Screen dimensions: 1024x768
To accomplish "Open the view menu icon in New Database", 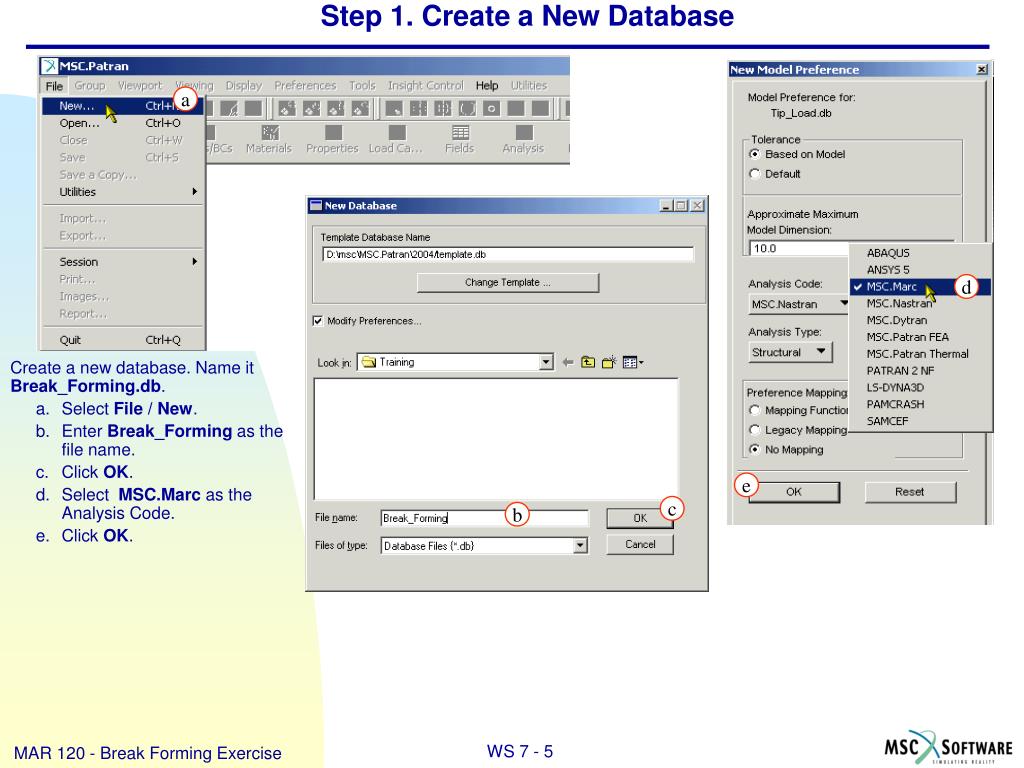I will coord(632,362).
